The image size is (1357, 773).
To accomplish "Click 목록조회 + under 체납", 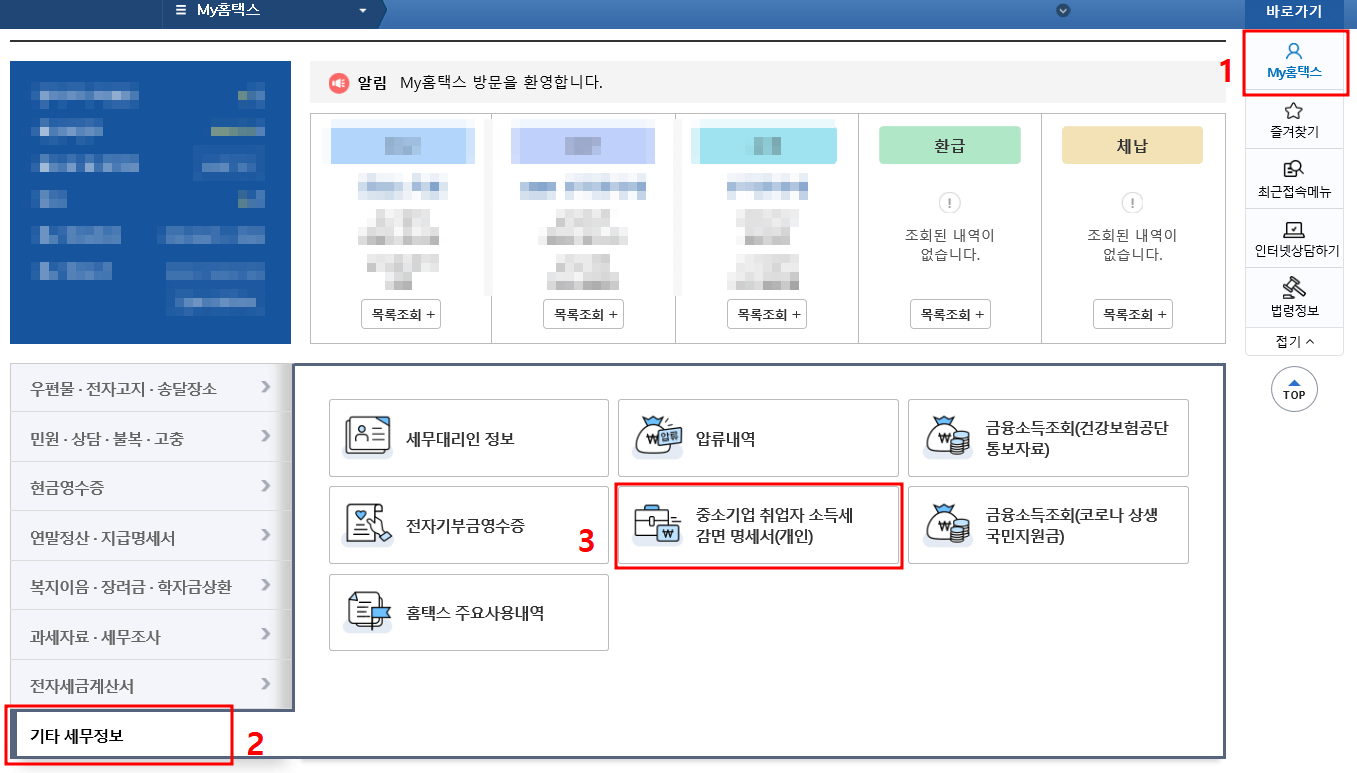I will pyautogui.click(x=1132, y=314).
